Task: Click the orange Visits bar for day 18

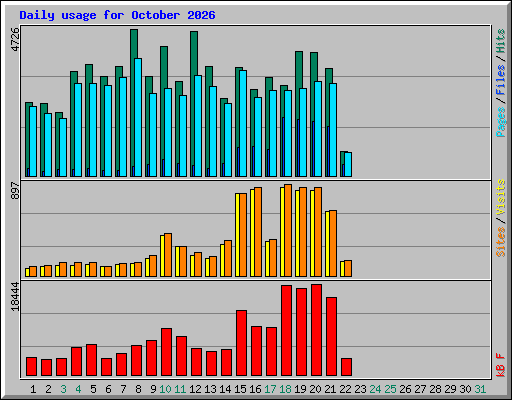Action: [288, 230]
